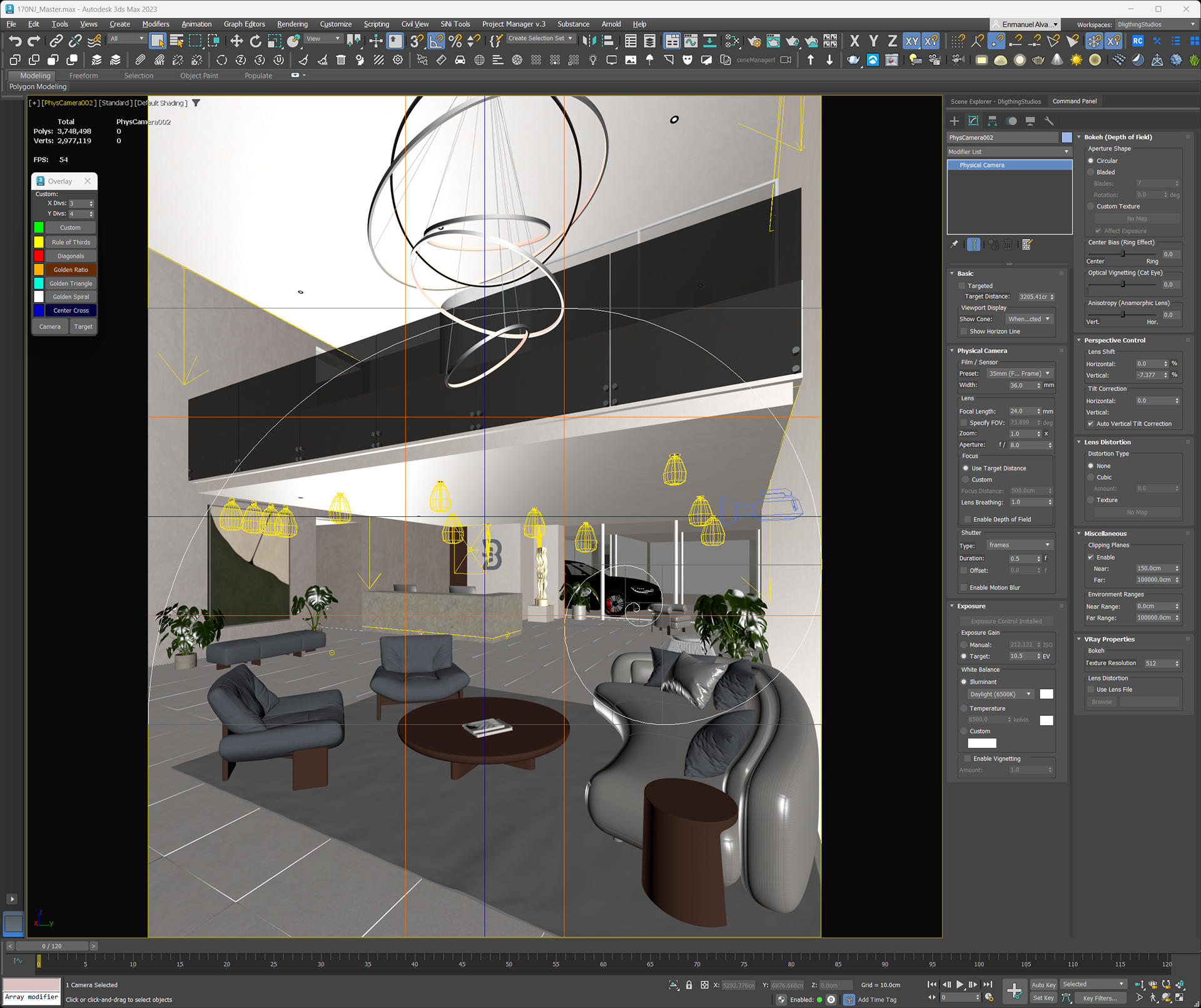
Task: Click the Custom white balance color swatch
Action: (982, 743)
